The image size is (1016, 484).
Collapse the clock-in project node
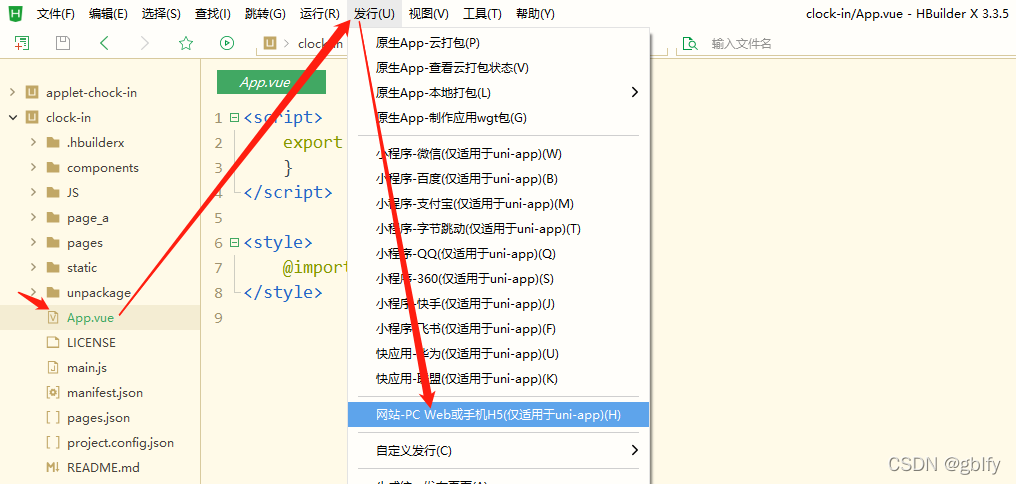12,118
